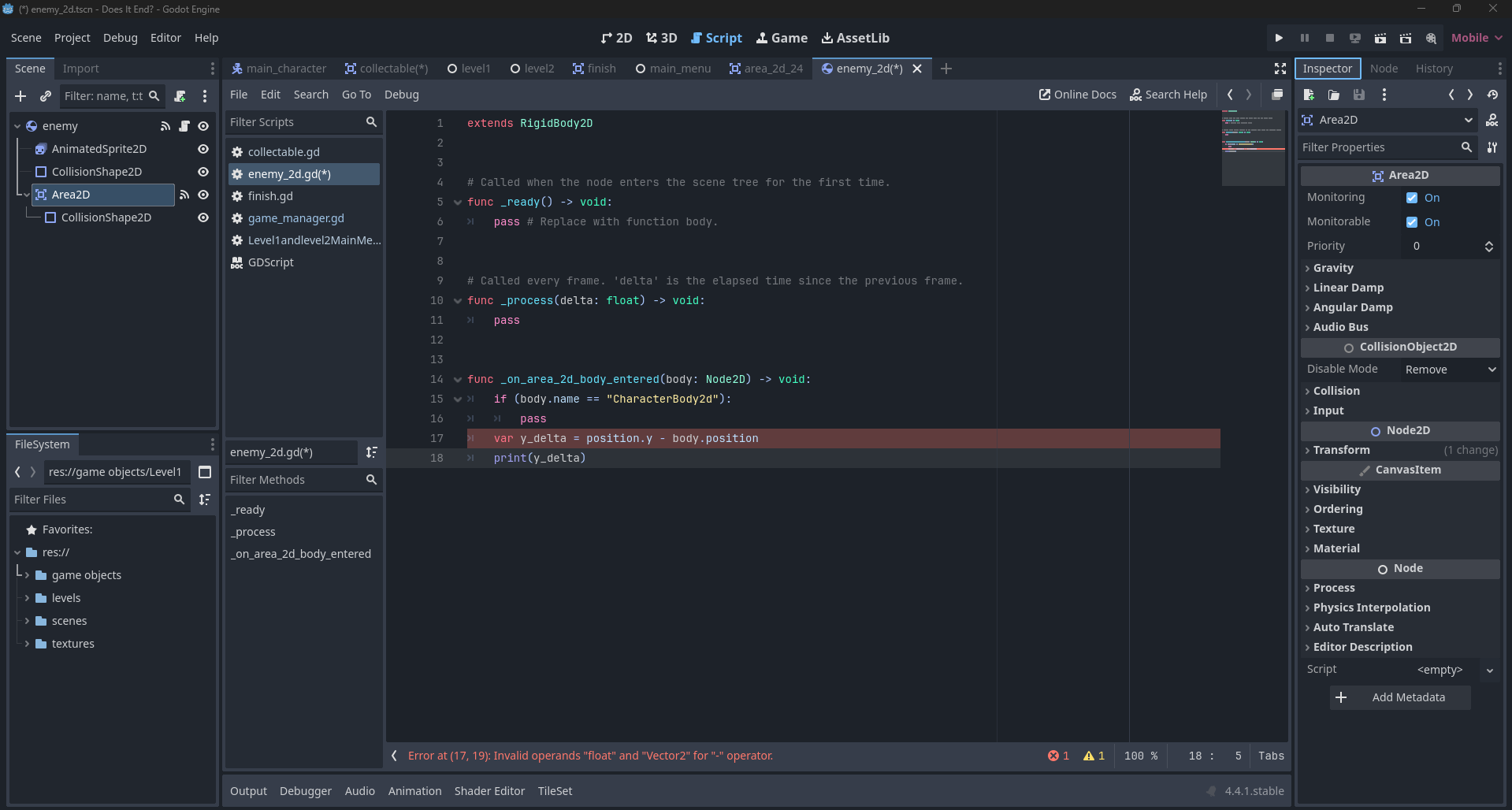This screenshot has width=1512, height=810.
Task: Expand the Transform property group
Action: (1341, 450)
